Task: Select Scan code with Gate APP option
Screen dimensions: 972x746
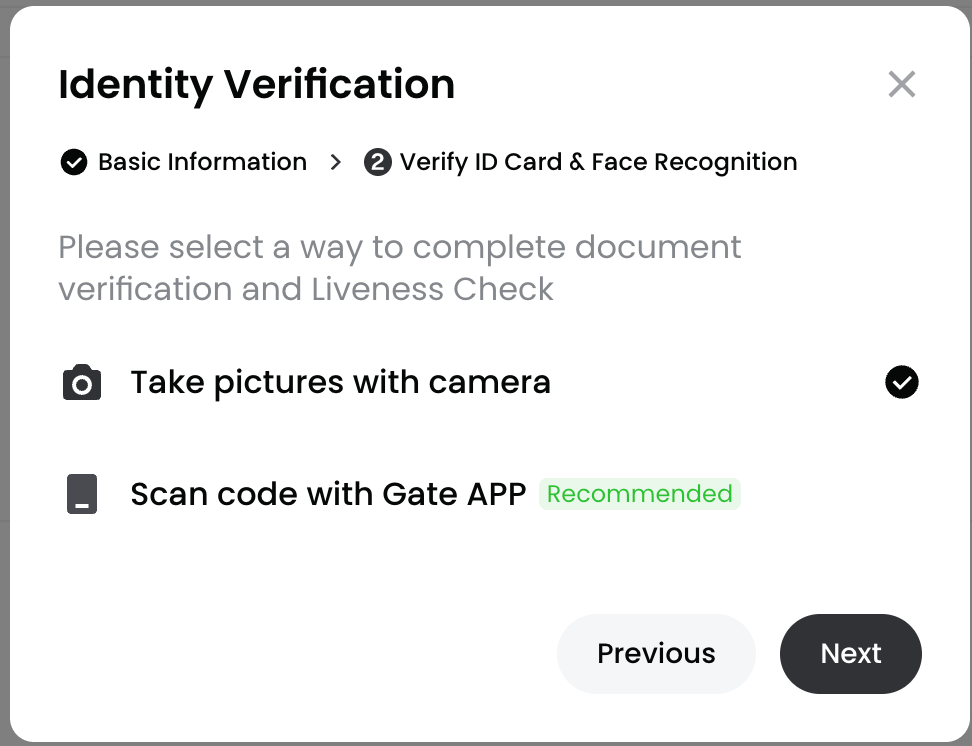Action: click(x=328, y=494)
